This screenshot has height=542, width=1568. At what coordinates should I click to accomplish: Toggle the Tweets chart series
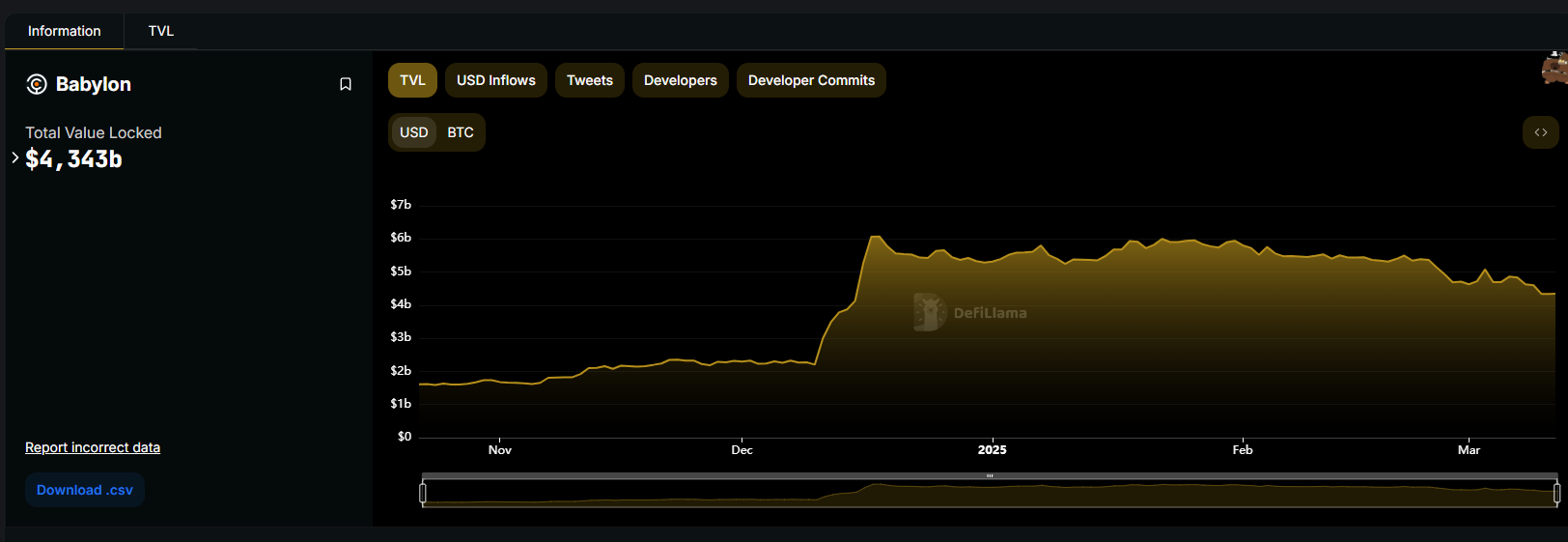point(590,80)
